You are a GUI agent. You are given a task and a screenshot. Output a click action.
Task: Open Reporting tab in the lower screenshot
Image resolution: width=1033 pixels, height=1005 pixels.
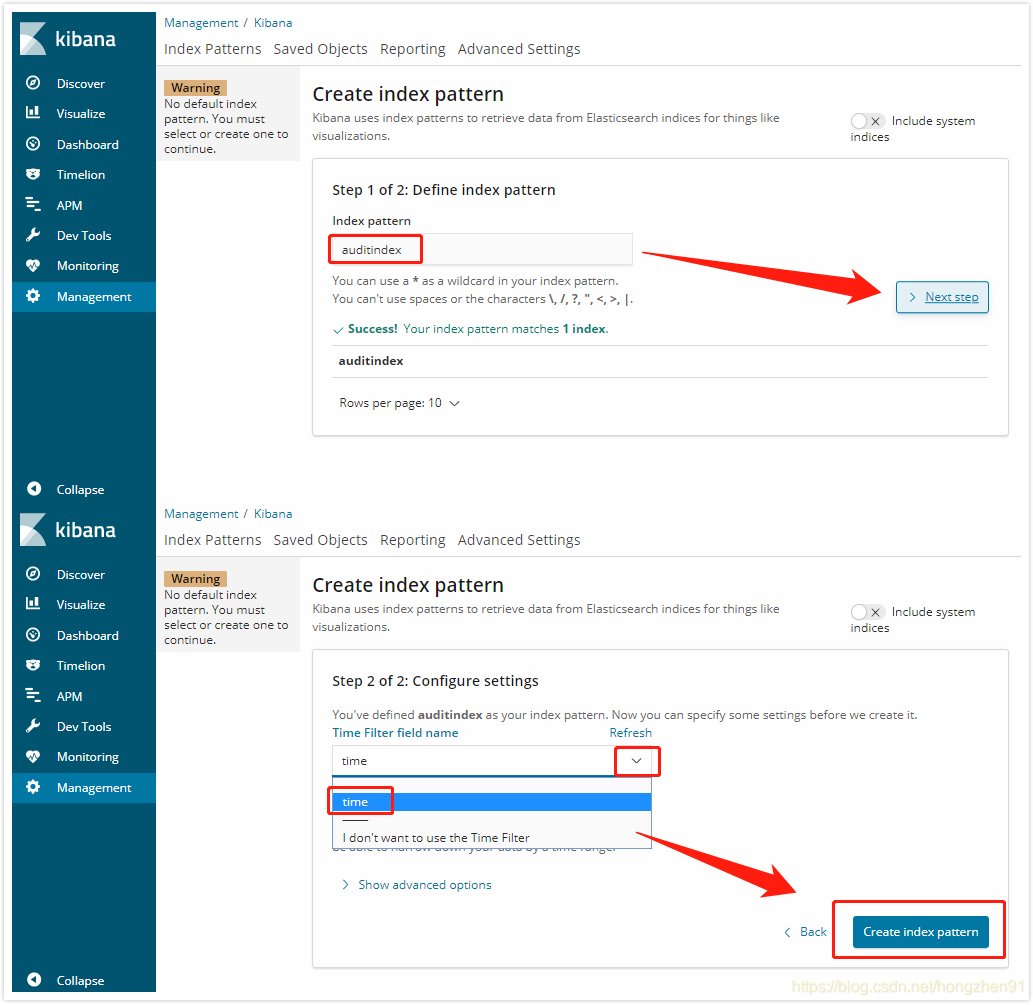(x=412, y=540)
